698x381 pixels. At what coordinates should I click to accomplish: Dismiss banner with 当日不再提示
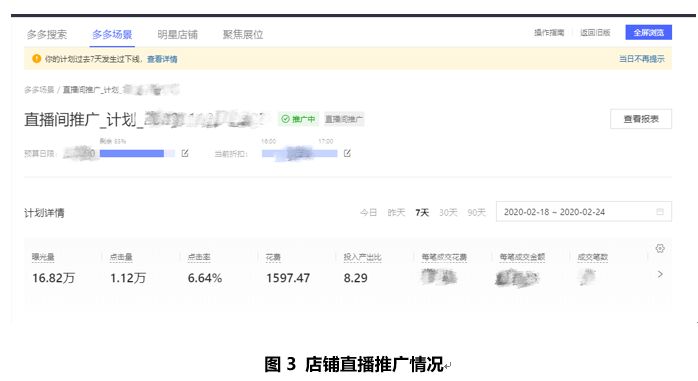tap(641, 59)
